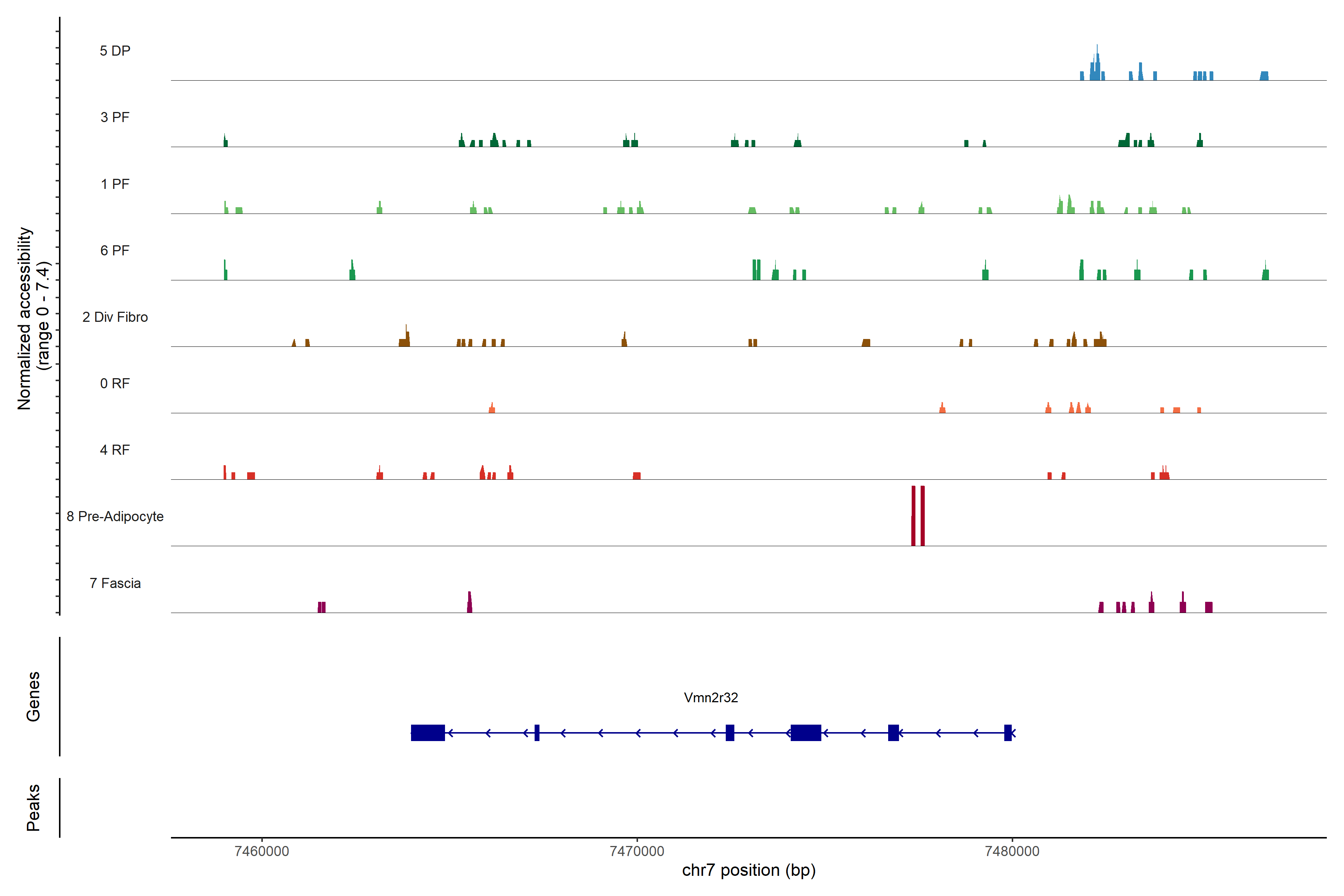Viewport: 1344px width, 896px height.
Task: Click the 3 PF track label
Action: pos(115,117)
